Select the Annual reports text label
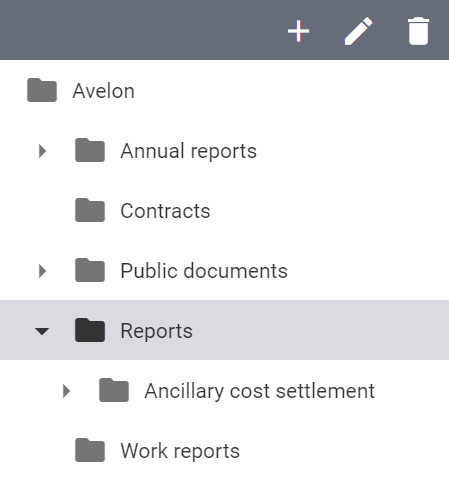This screenshot has height=482, width=449. (x=189, y=151)
